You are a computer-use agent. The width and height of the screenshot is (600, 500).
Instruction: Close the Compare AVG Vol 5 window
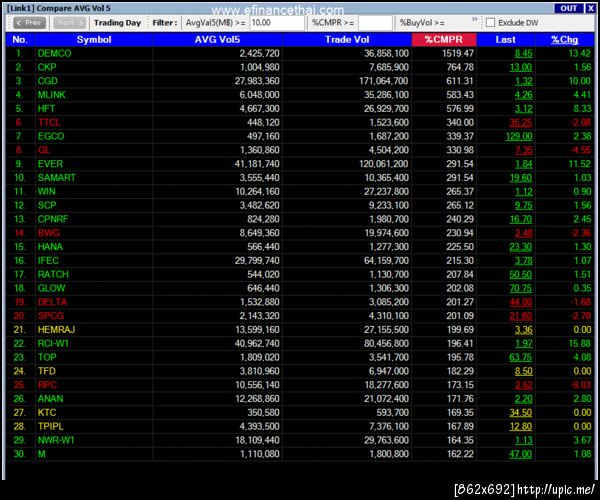pos(590,8)
